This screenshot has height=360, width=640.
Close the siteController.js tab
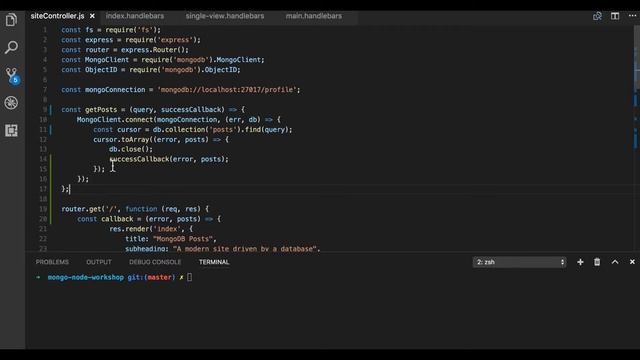tap(92, 16)
